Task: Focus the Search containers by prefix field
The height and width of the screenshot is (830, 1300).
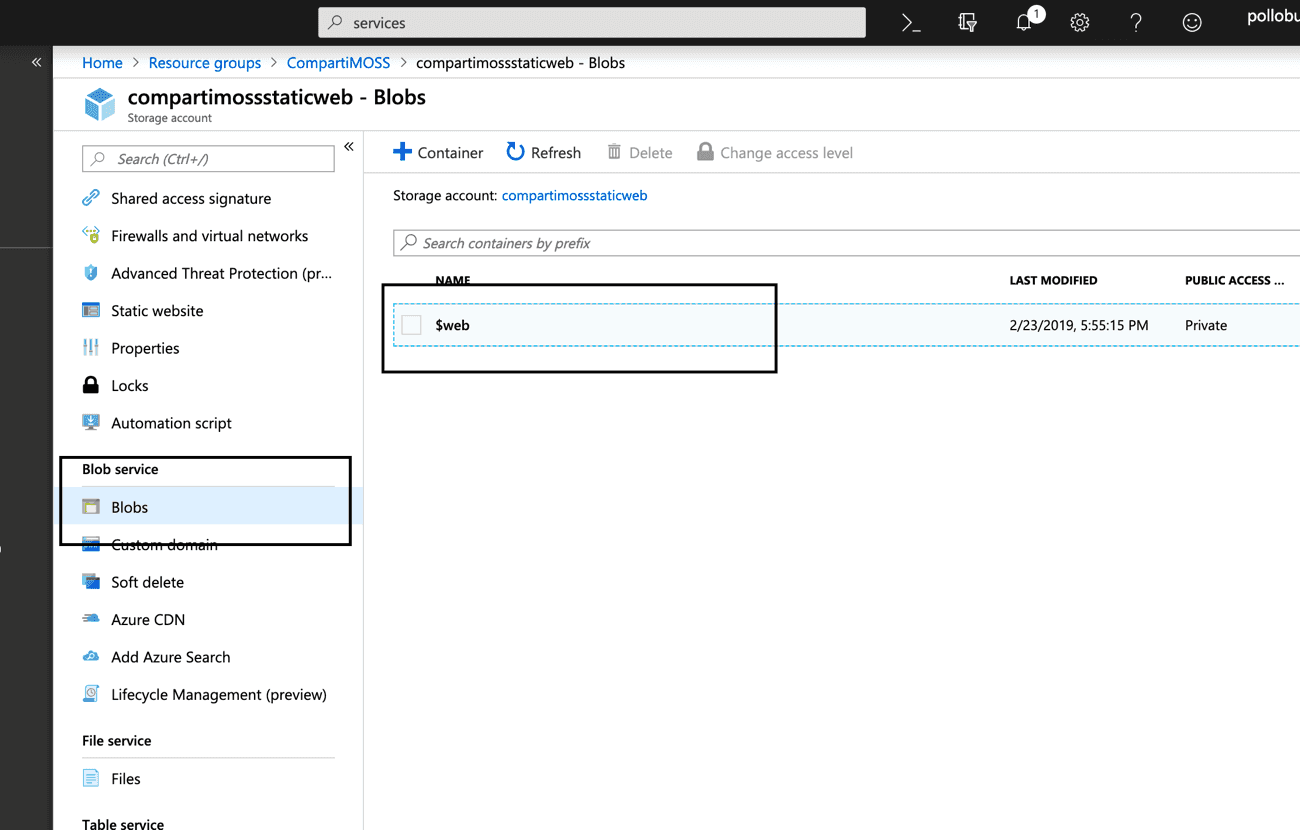Action: click(x=846, y=243)
